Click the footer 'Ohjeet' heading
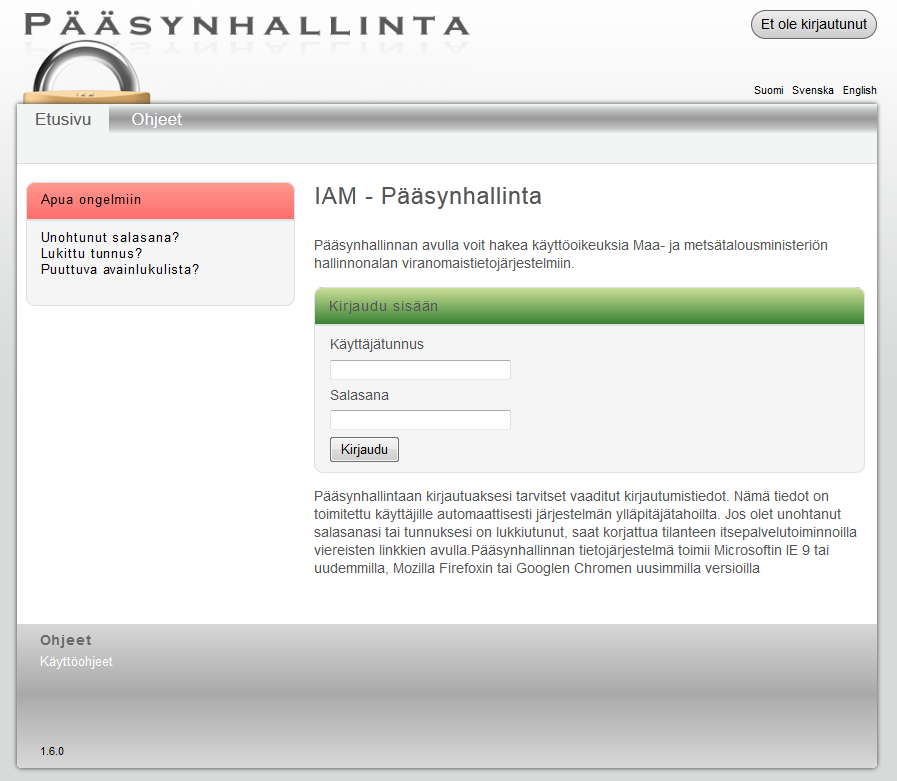The width and height of the screenshot is (897, 781). 66,640
